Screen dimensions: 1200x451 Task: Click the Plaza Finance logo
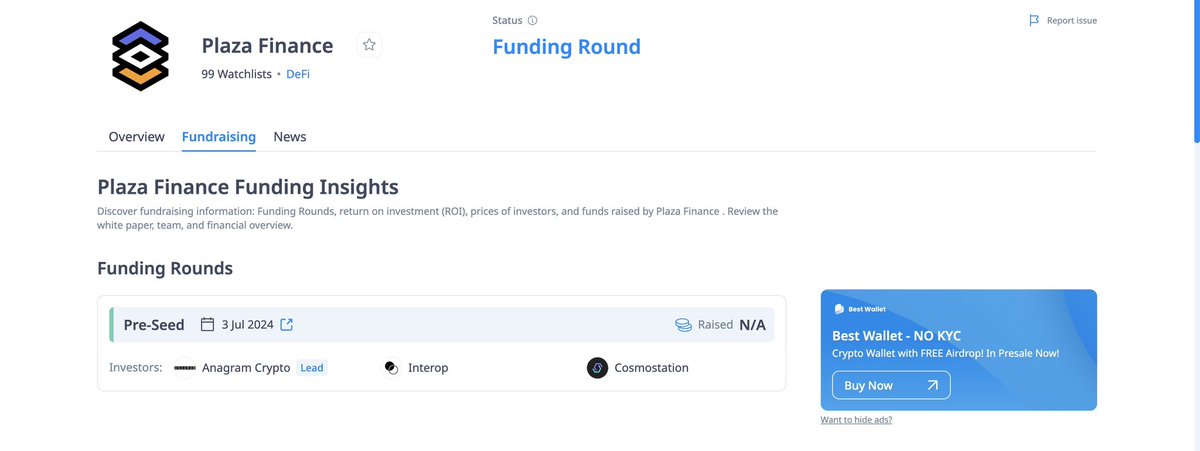141,56
